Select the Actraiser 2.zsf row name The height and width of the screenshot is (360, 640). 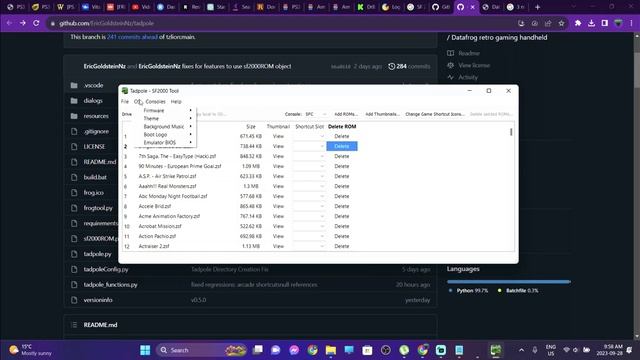coord(154,246)
